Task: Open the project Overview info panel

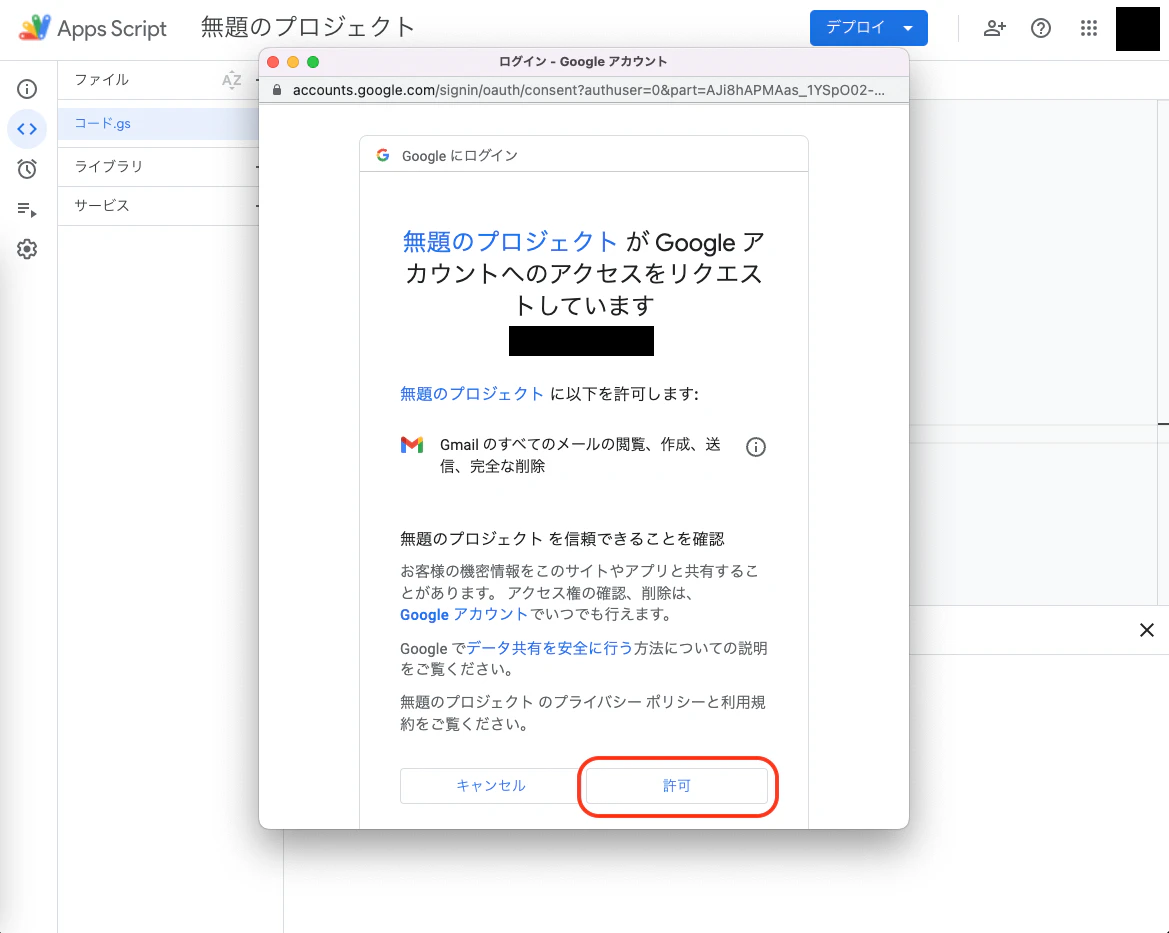Action: tap(27, 89)
